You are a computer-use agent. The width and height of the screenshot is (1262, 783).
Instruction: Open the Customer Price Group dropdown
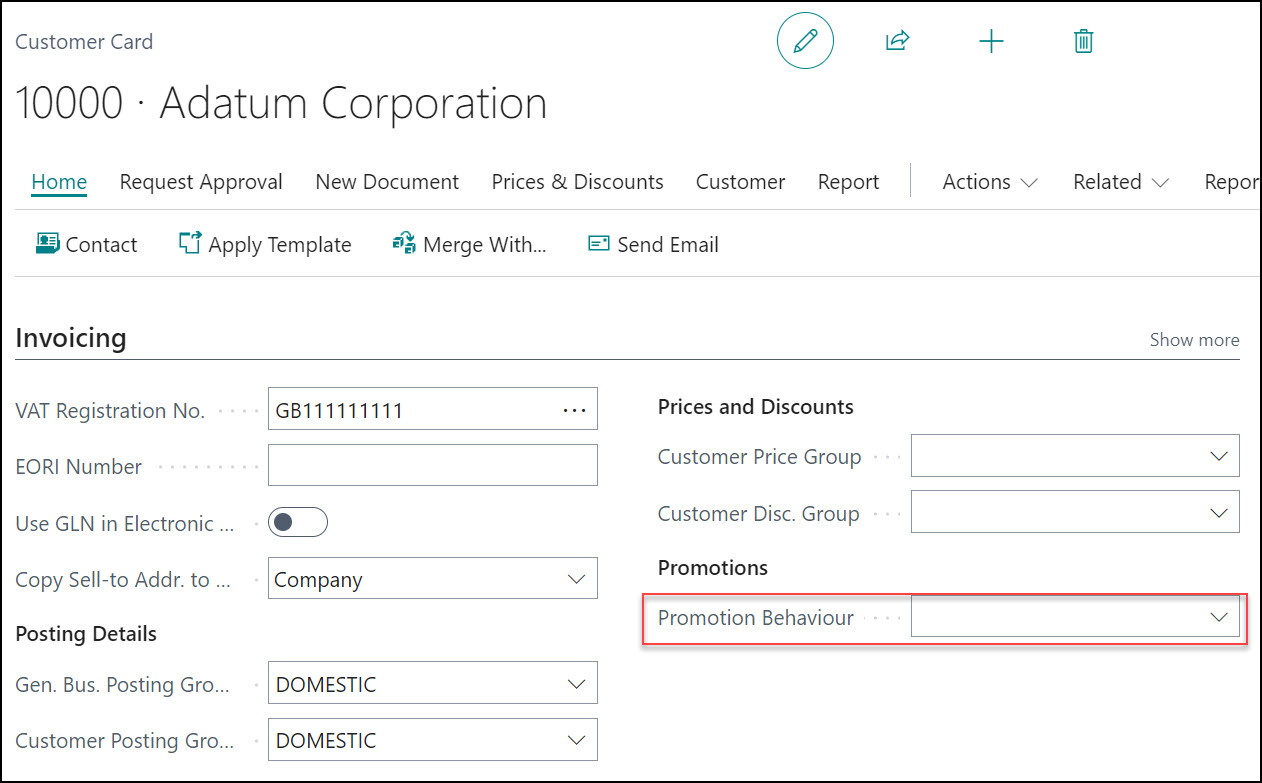pos(1218,455)
